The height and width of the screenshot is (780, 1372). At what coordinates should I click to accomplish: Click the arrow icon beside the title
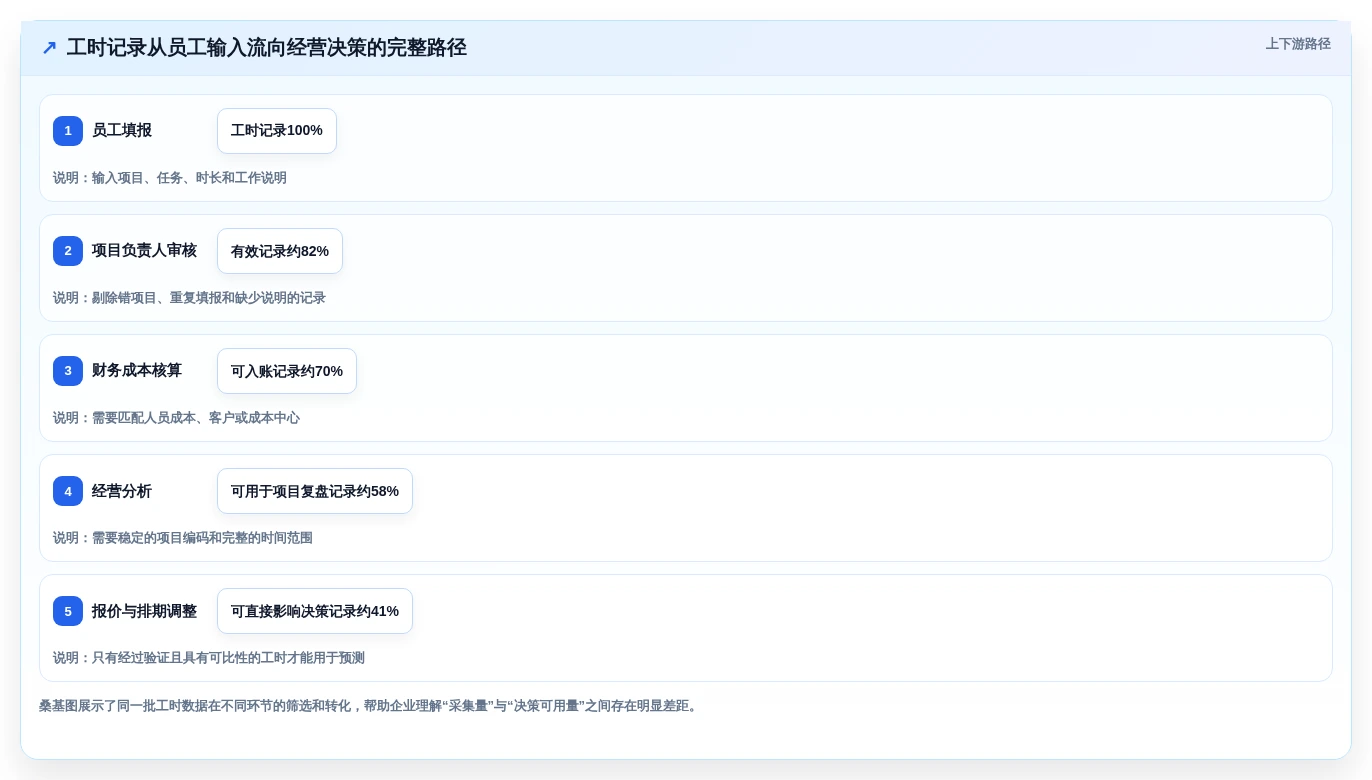49,48
